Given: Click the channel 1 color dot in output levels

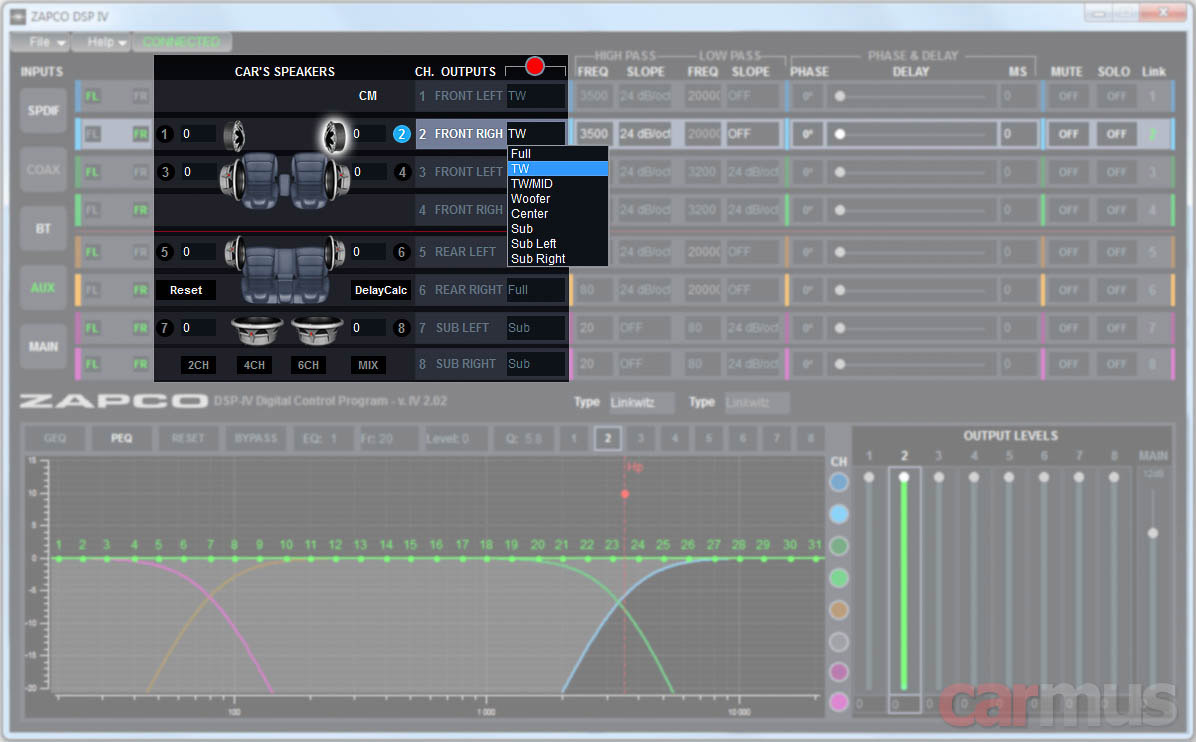Looking at the screenshot, I should (839, 482).
